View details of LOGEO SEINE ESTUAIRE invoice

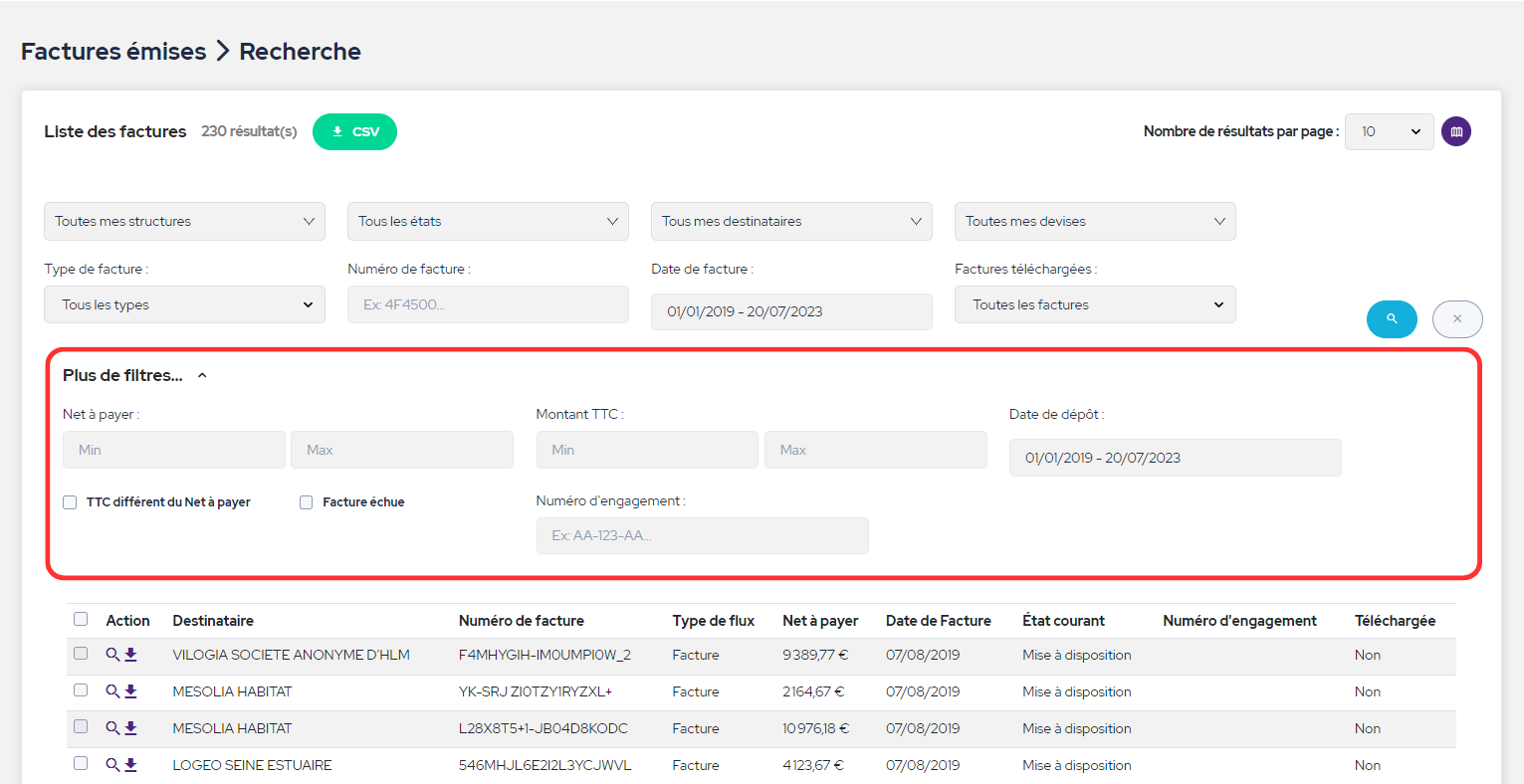(x=112, y=765)
